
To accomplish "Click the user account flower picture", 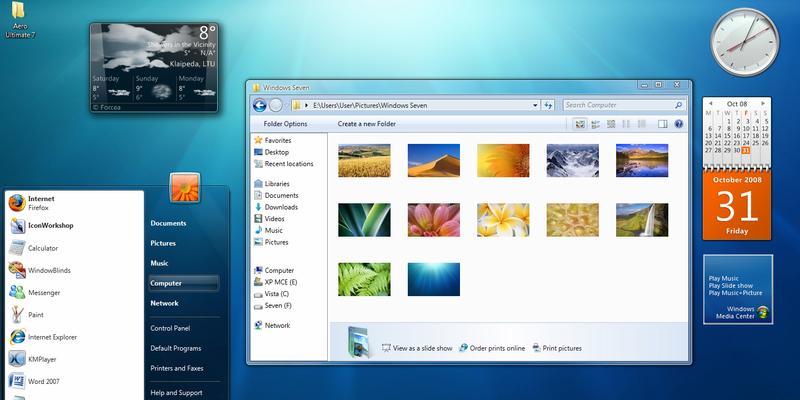I will coord(185,187).
